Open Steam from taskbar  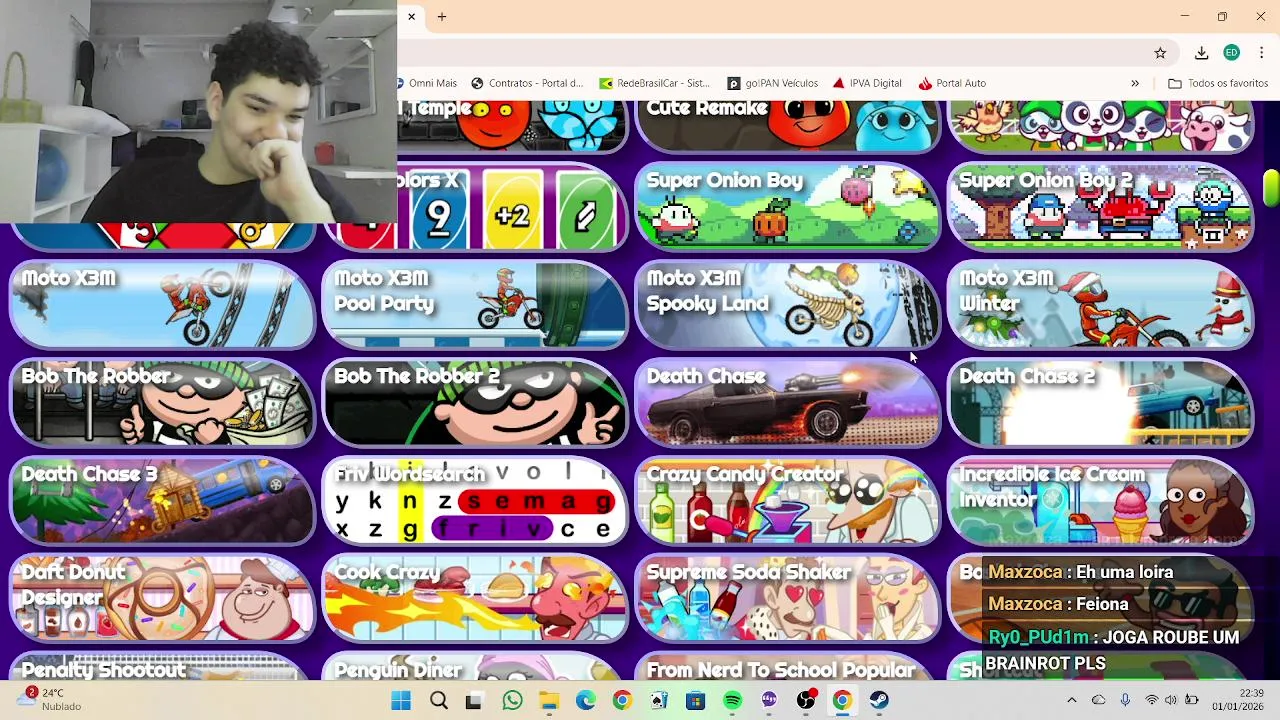pyautogui.click(x=879, y=700)
